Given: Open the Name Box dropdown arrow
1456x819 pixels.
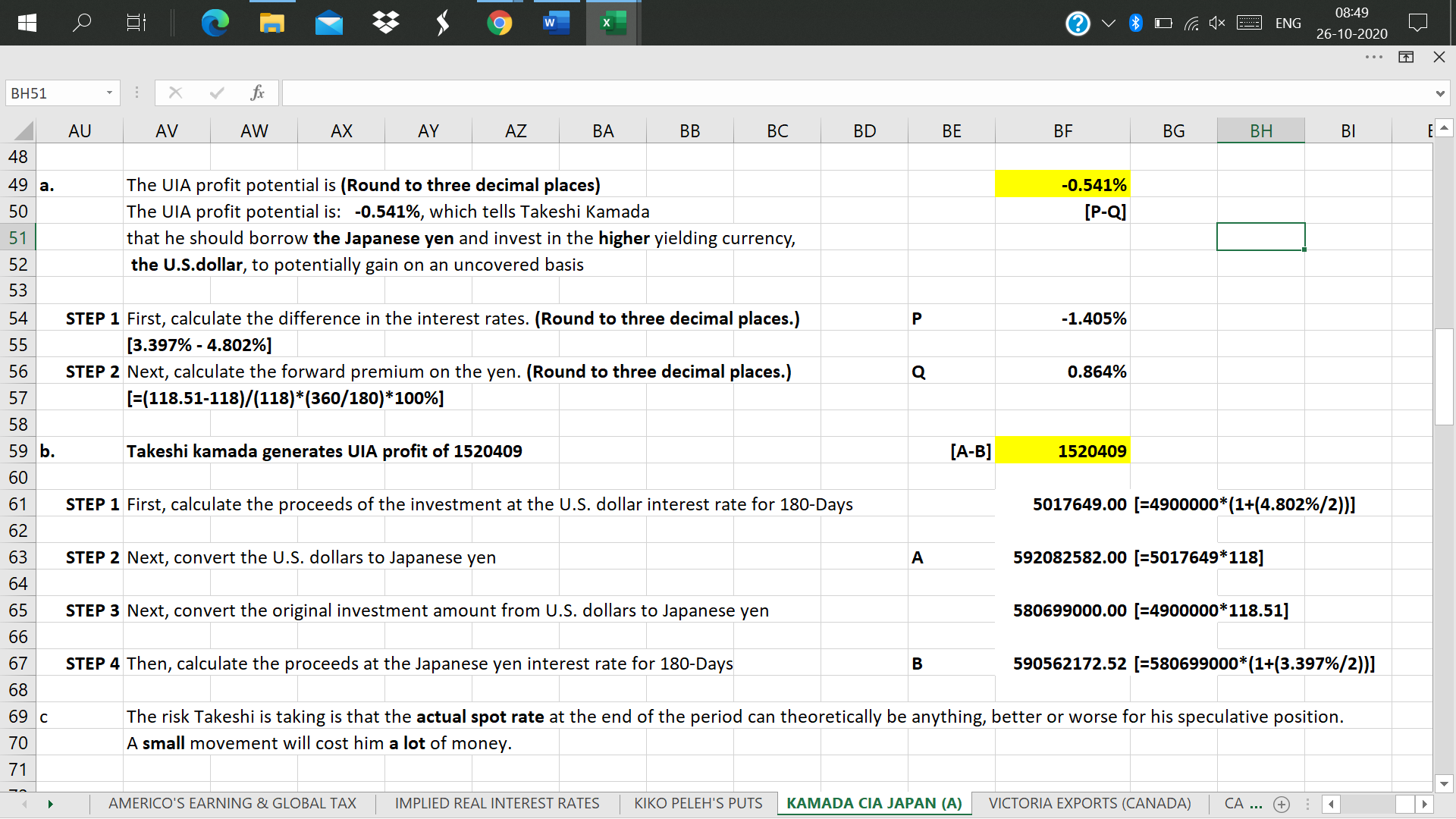Looking at the screenshot, I should 109,93.
